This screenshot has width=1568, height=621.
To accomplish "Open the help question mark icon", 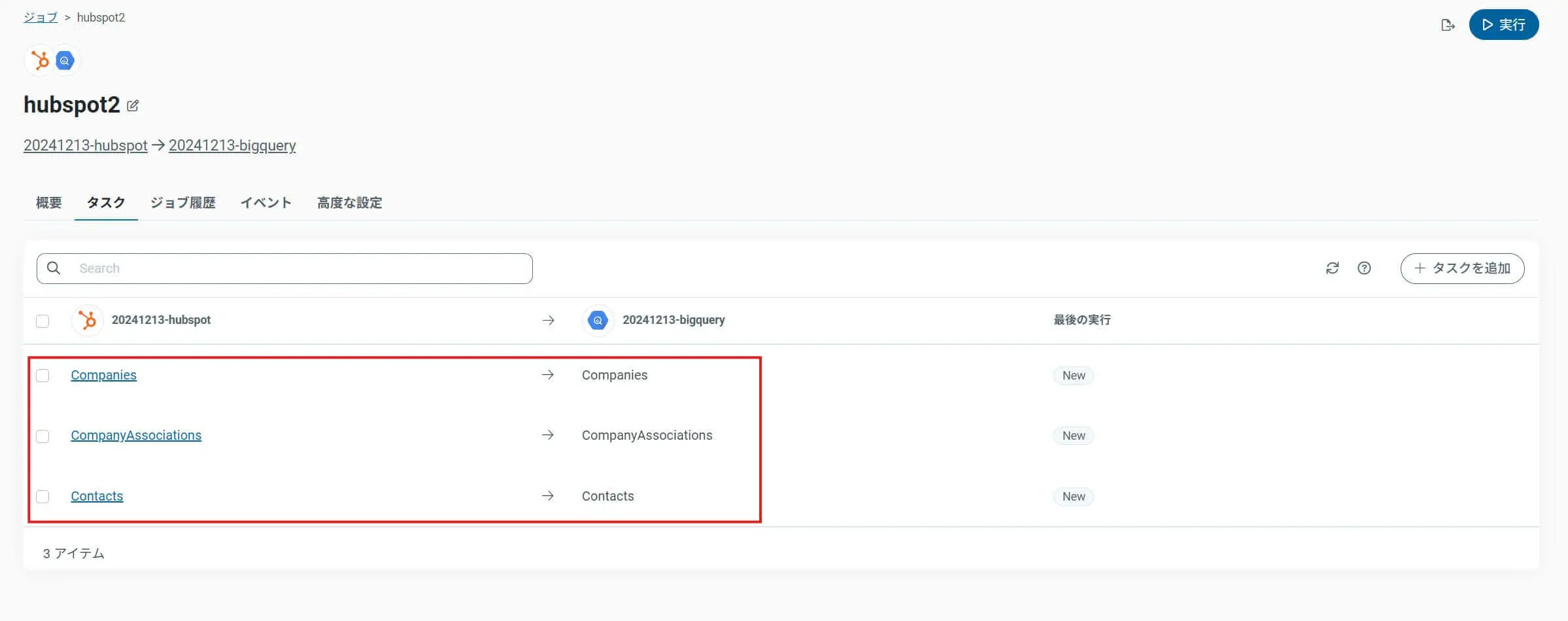I will point(1364,268).
